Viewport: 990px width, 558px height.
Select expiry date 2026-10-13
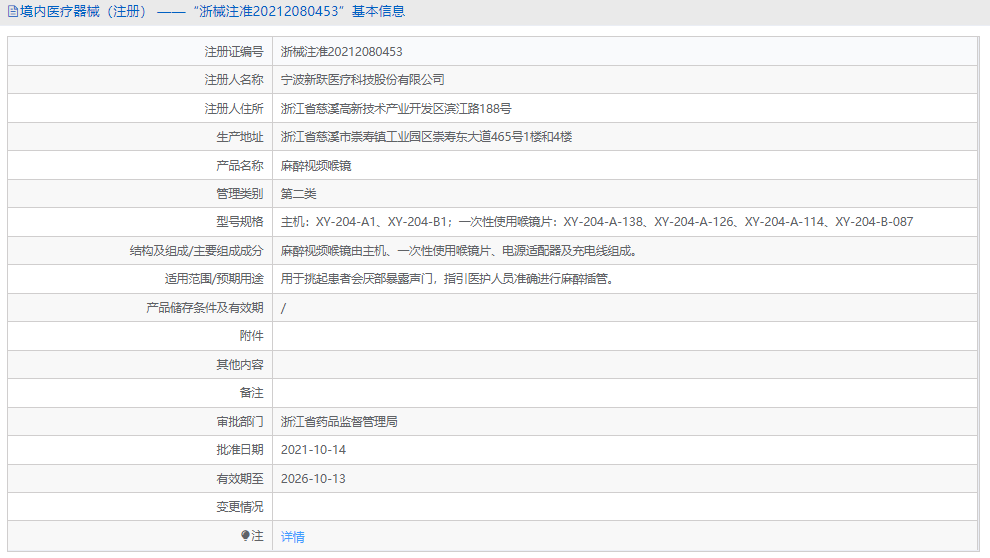313,478
